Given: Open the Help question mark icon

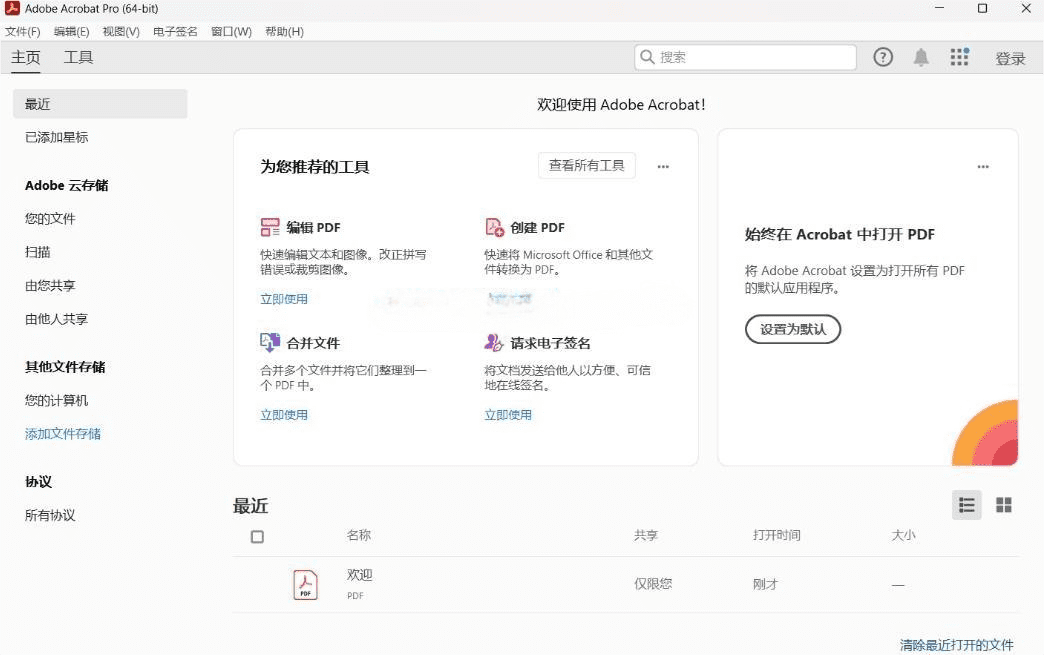Looking at the screenshot, I should click(x=883, y=57).
